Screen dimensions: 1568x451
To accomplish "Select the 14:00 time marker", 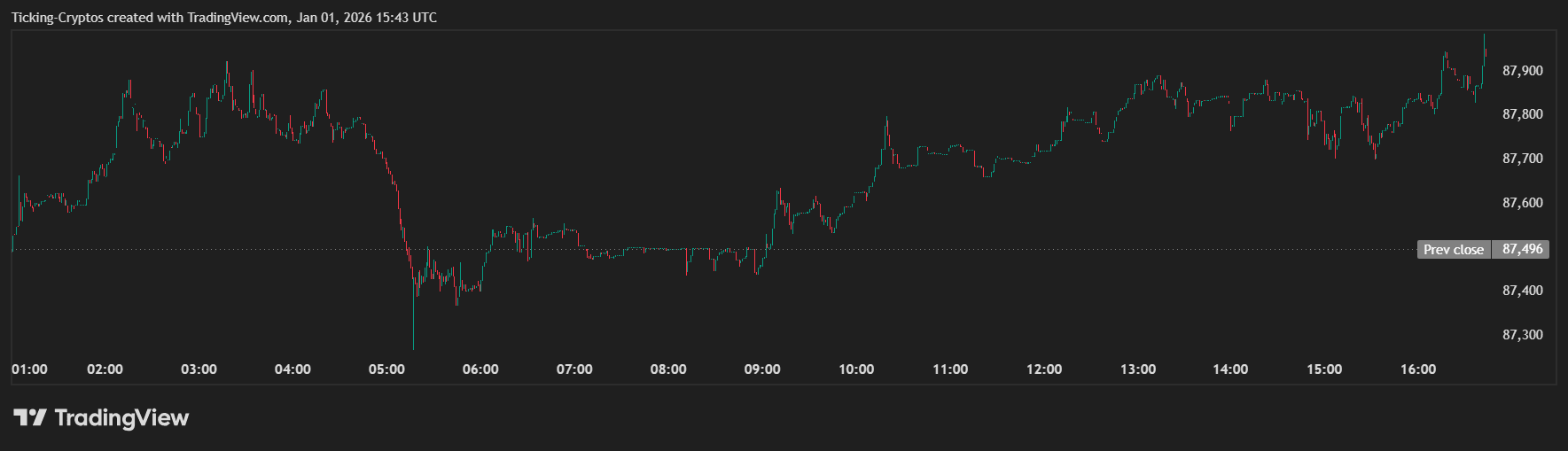I will [x=1230, y=369].
